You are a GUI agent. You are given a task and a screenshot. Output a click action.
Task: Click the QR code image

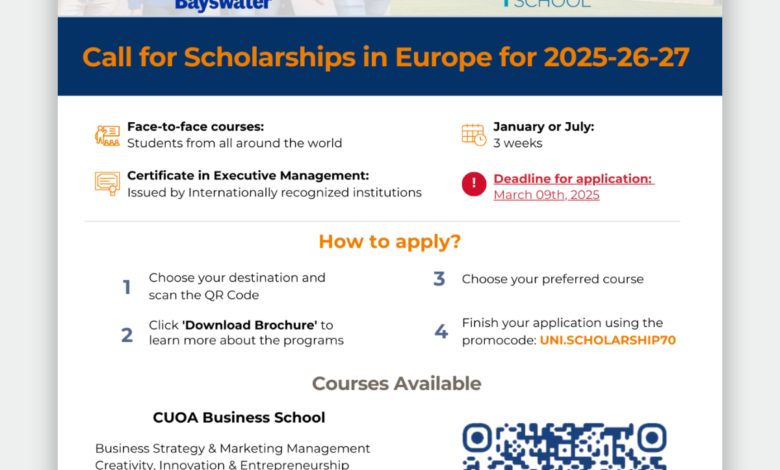pos(564,446)
